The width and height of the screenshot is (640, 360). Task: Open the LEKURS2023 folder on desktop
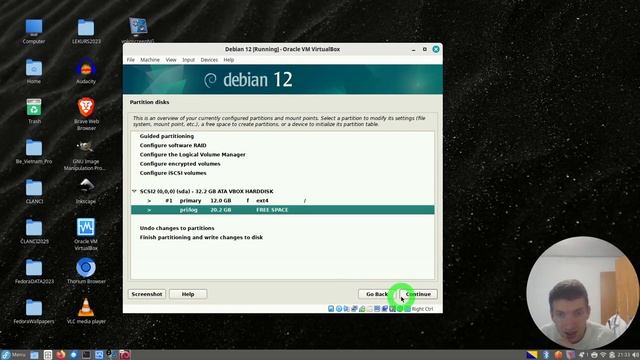pyautogui.click(x=86, y=31)
